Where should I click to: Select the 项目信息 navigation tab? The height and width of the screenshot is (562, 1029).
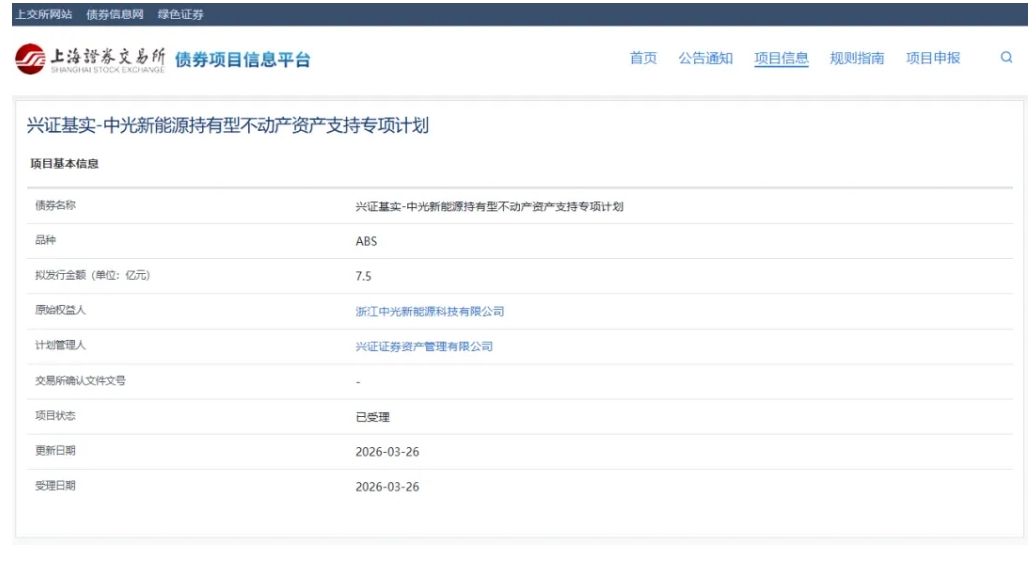tap(781, 58)
